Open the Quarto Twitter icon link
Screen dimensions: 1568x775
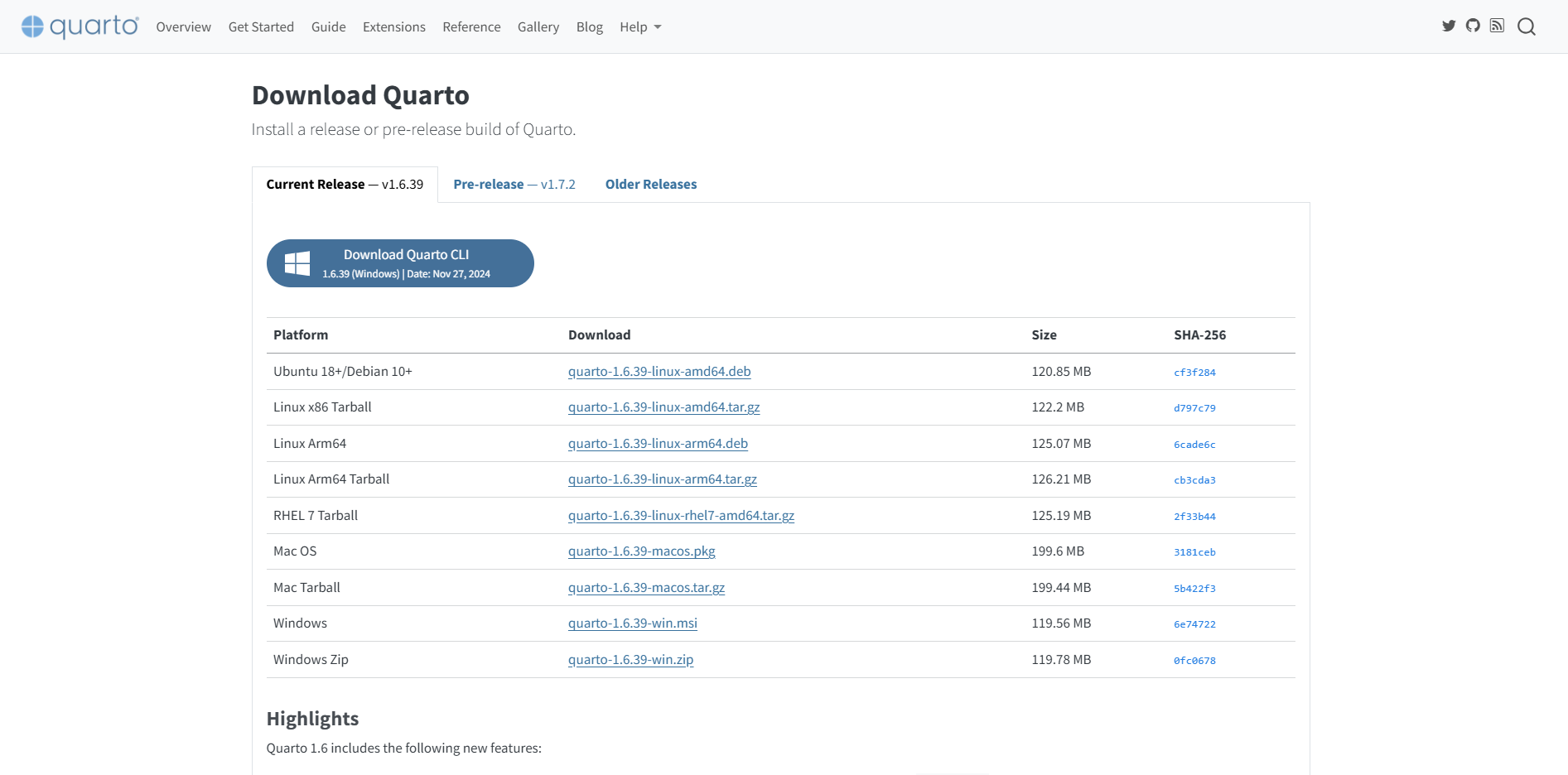click(1449, 26)
